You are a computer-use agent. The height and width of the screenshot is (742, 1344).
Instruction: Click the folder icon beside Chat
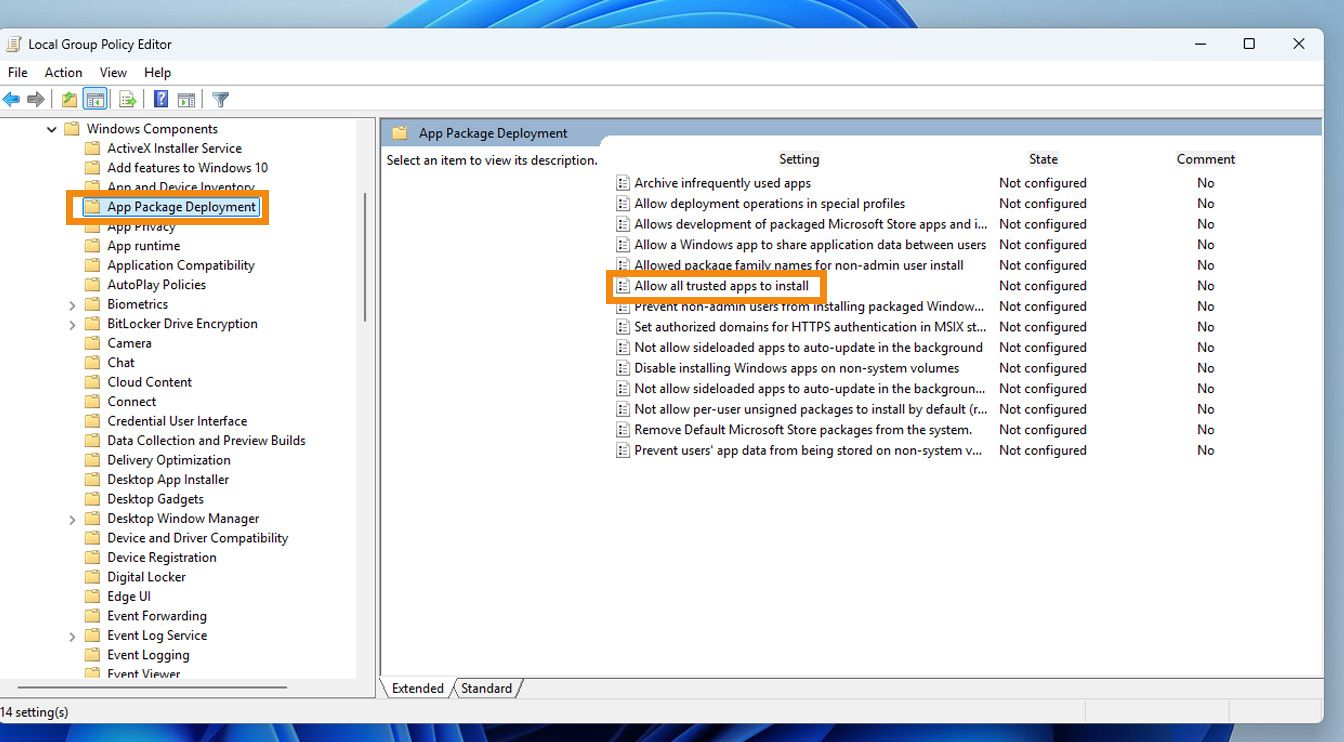(x=92, y=362)
